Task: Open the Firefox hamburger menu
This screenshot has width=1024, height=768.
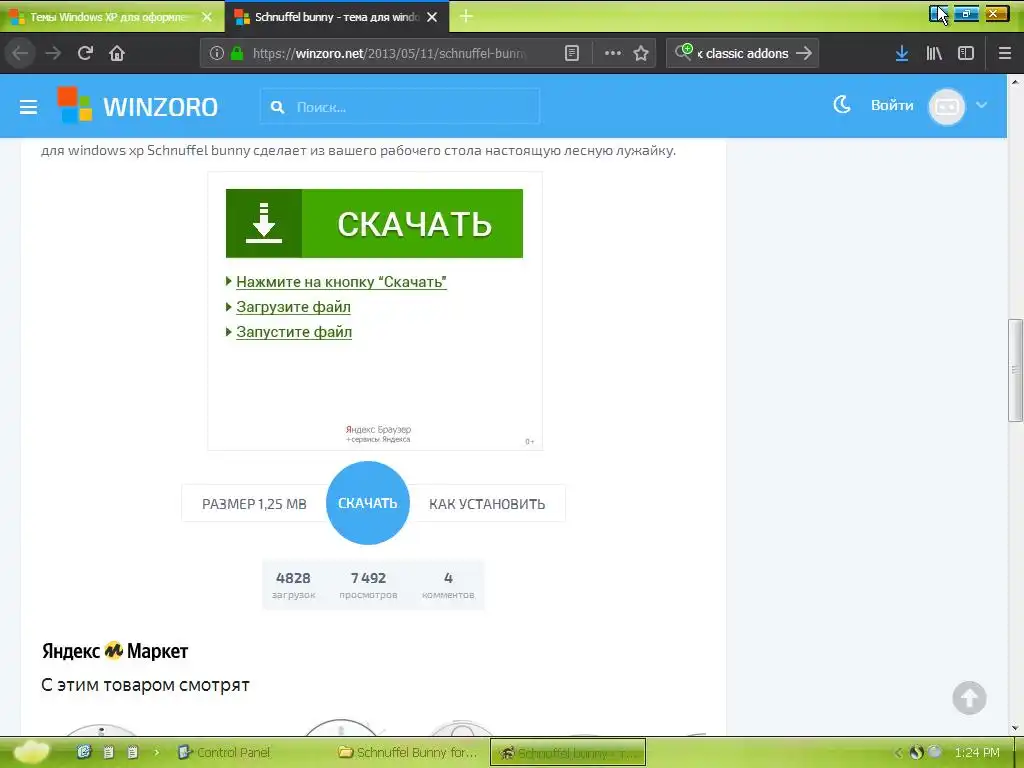Action: [1005, 53]
